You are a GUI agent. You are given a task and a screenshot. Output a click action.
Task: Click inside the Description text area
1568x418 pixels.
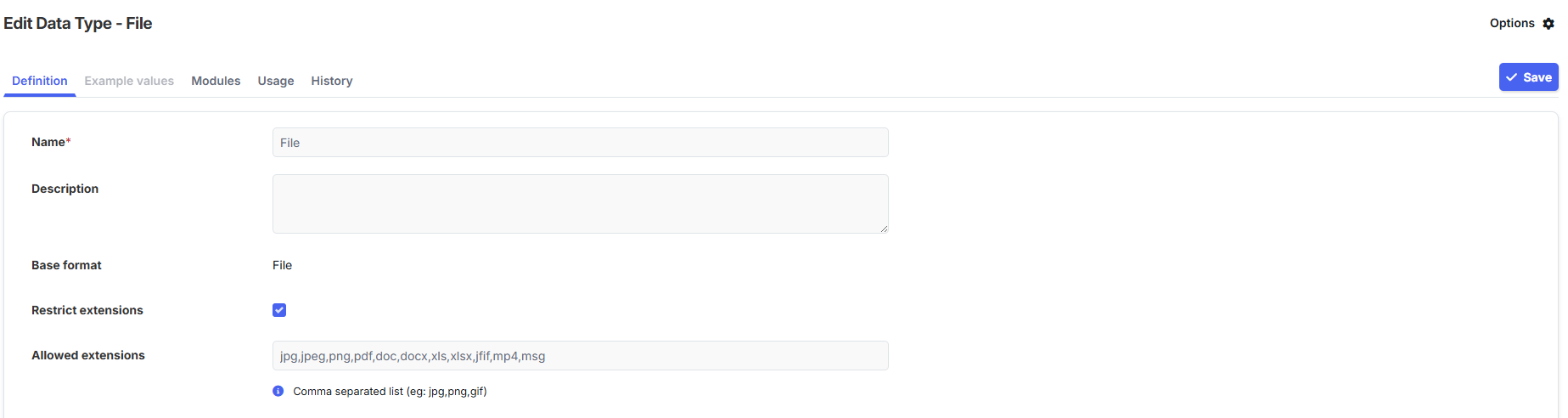pos(580,204)
